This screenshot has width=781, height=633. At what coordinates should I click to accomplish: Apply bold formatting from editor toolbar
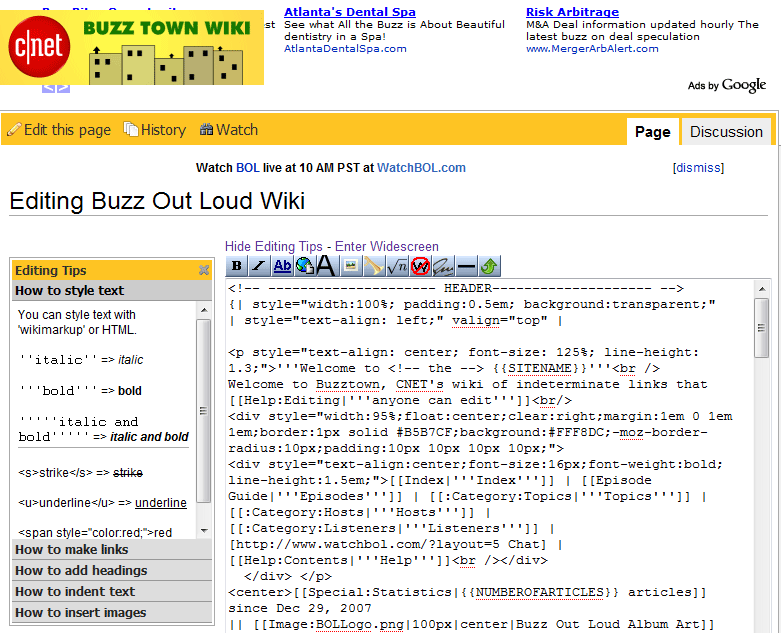(x=237, y=266)
